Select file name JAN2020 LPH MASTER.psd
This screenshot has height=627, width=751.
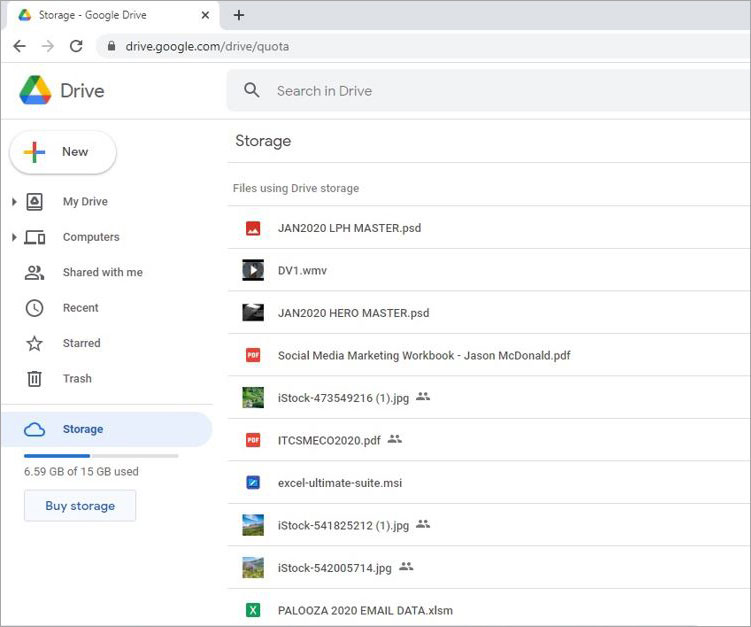click(x=349, y=228)
